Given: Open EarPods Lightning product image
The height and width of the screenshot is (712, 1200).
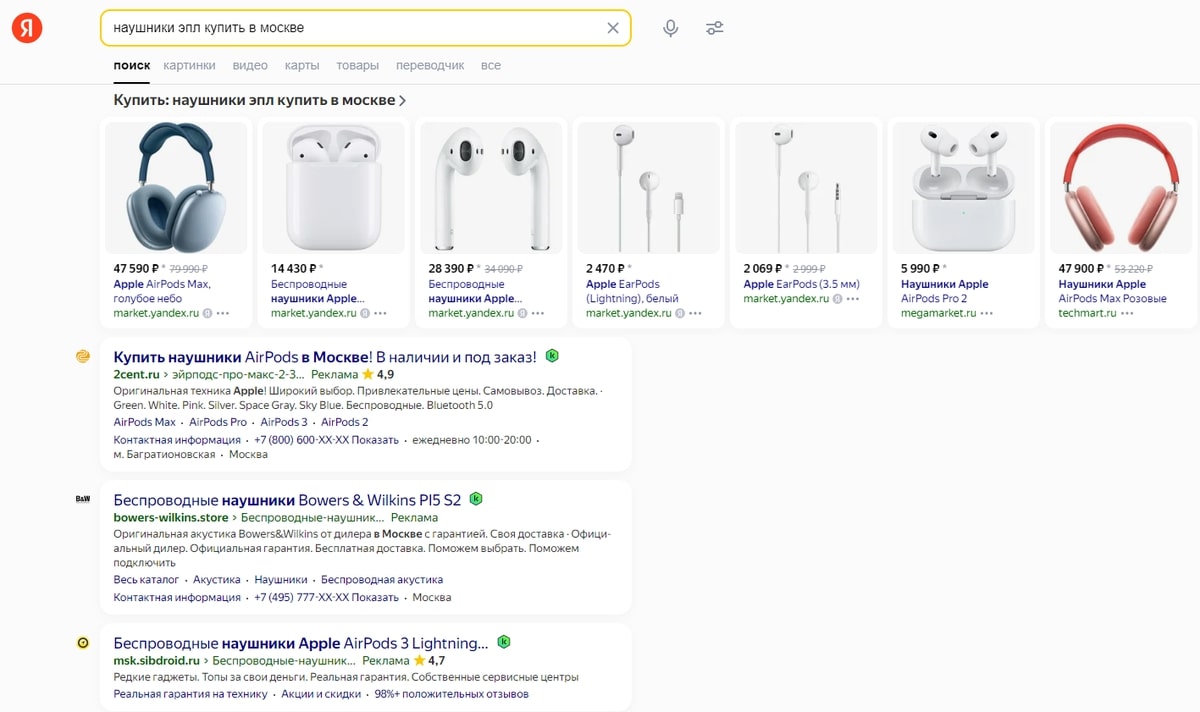Looking at the screenshot, I should [649, 187].
